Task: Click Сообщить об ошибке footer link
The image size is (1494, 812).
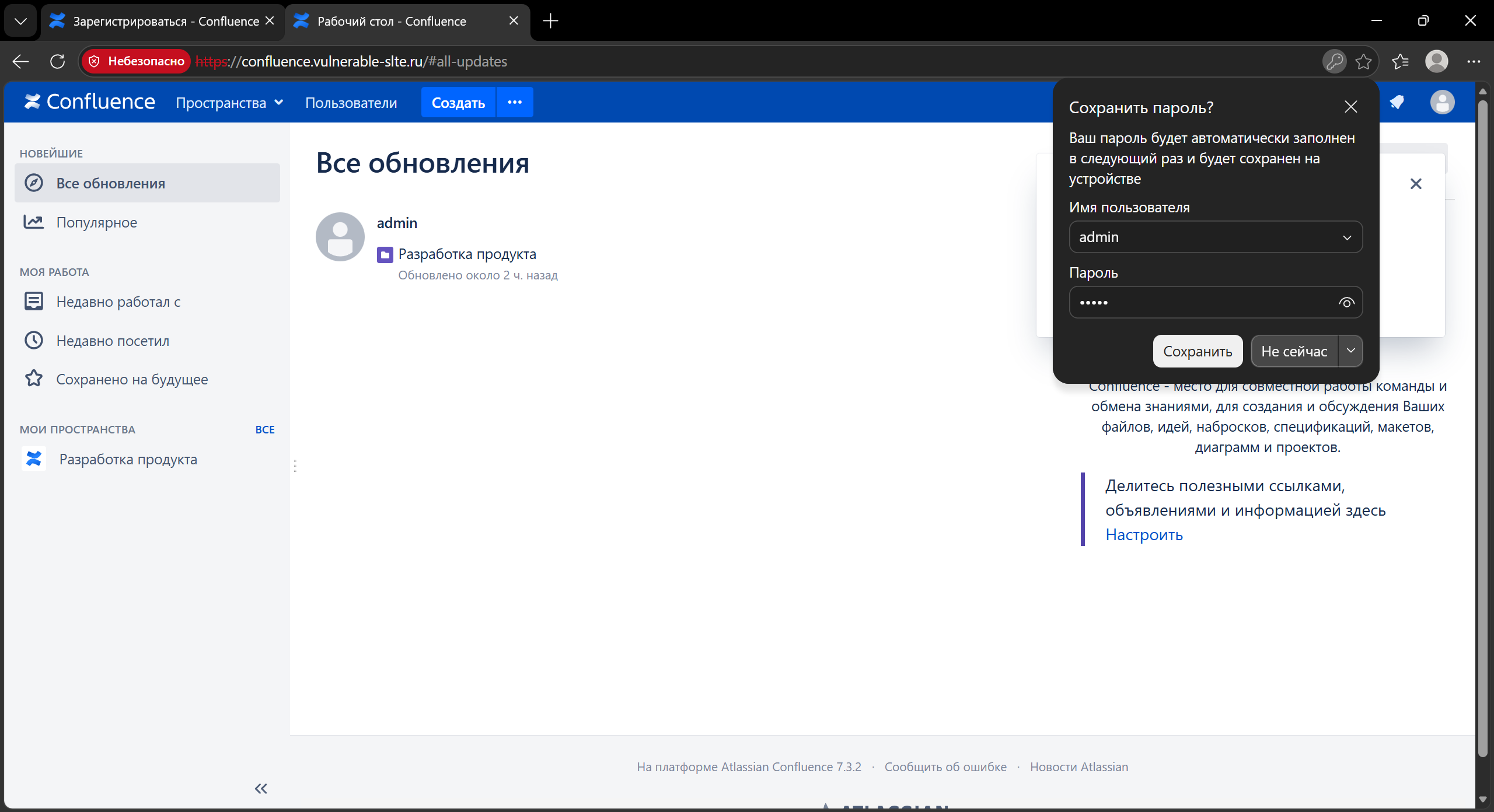Action: [x=945, y=766]
